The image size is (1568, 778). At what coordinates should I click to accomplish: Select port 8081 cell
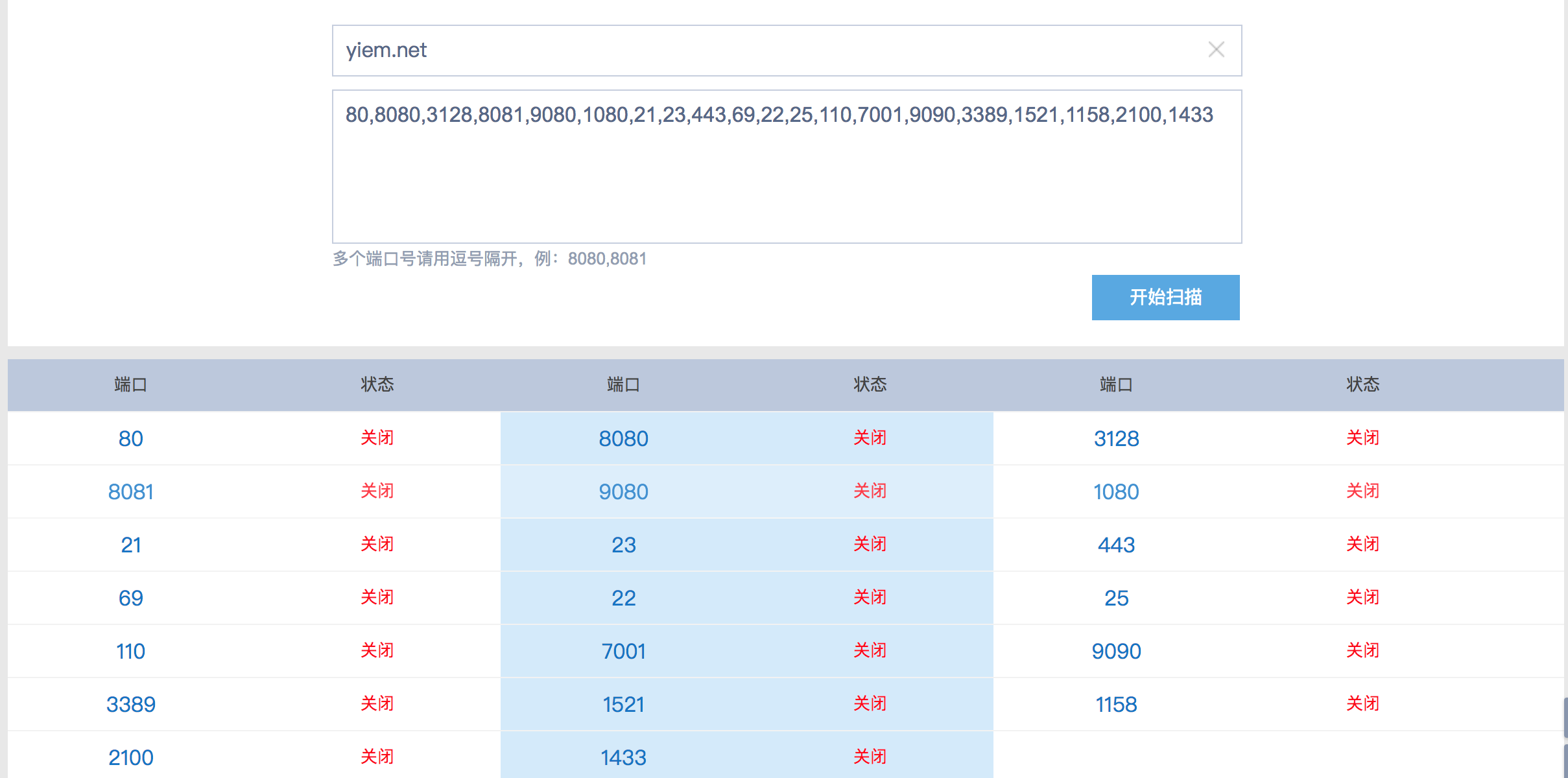tap(130, 492)
